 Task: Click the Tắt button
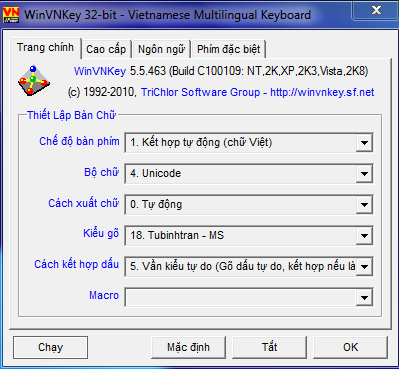(269, 347)
